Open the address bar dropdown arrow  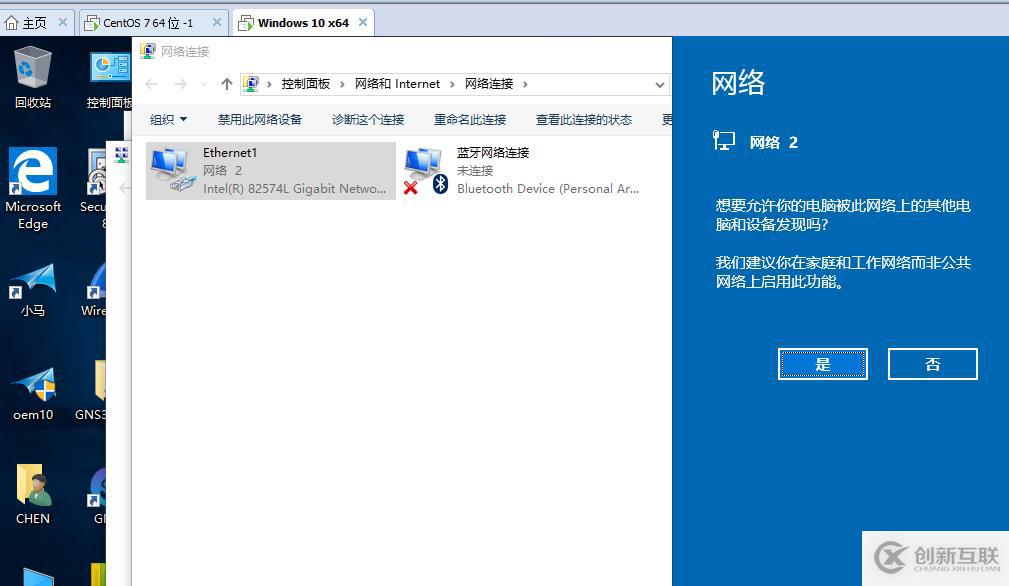(x=660, y=84)
